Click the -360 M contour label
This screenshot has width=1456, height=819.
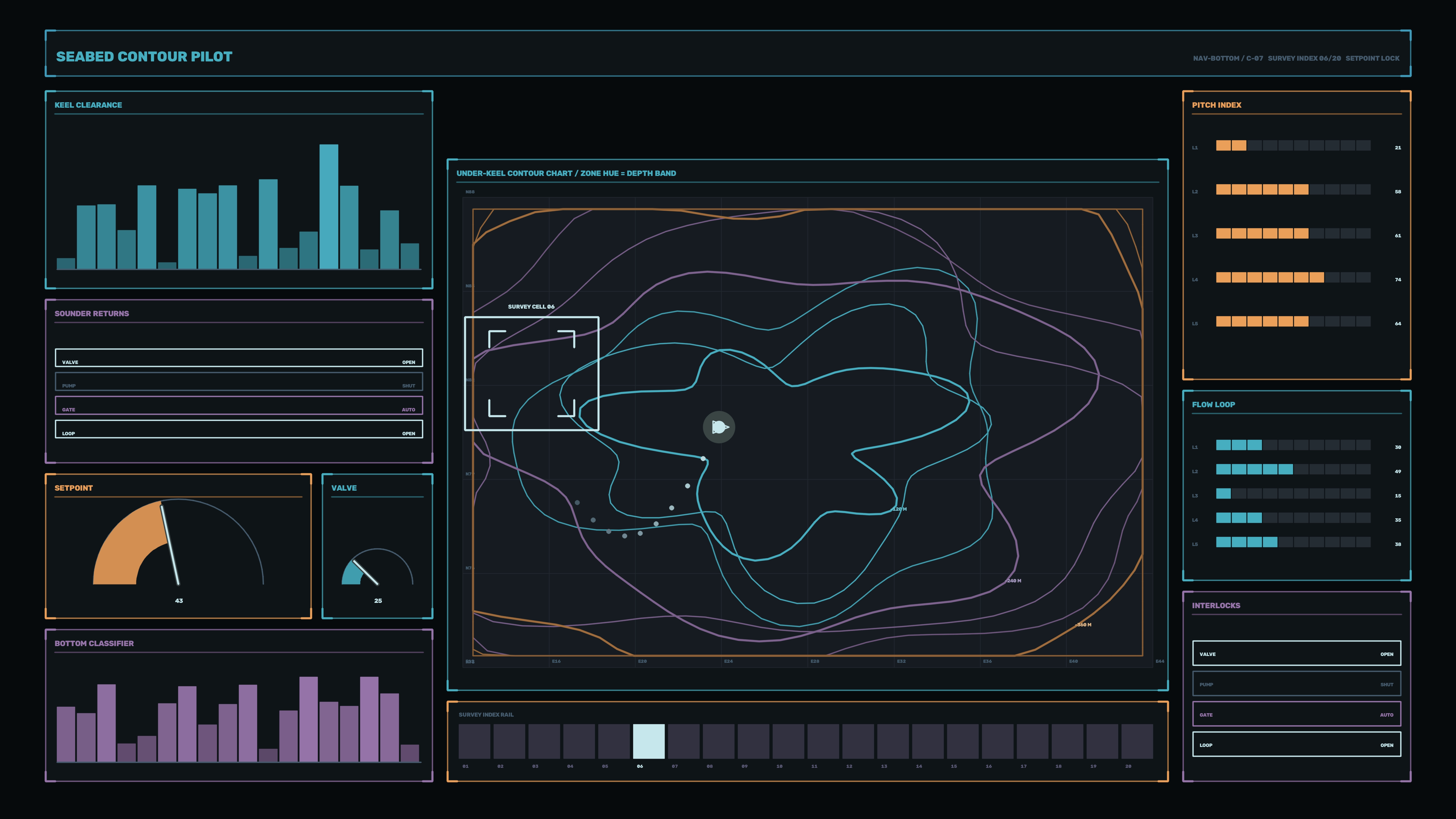point(1084,624)
